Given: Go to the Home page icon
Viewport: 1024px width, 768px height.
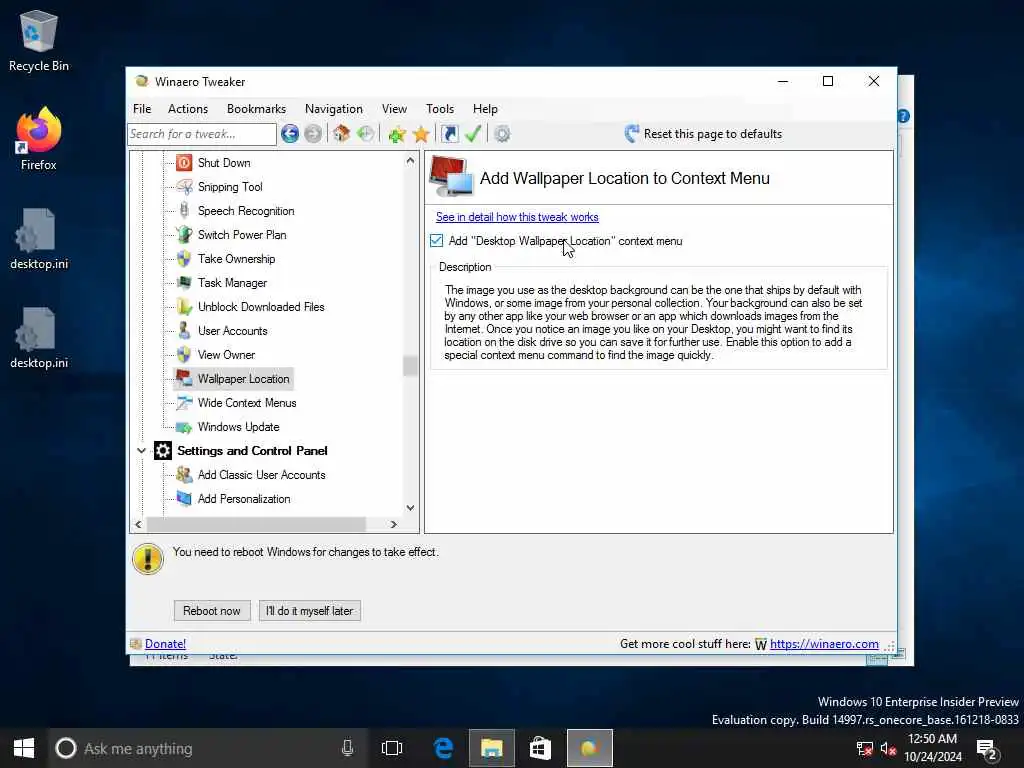Looking at the screenshot, I should [x=342, y=134].
